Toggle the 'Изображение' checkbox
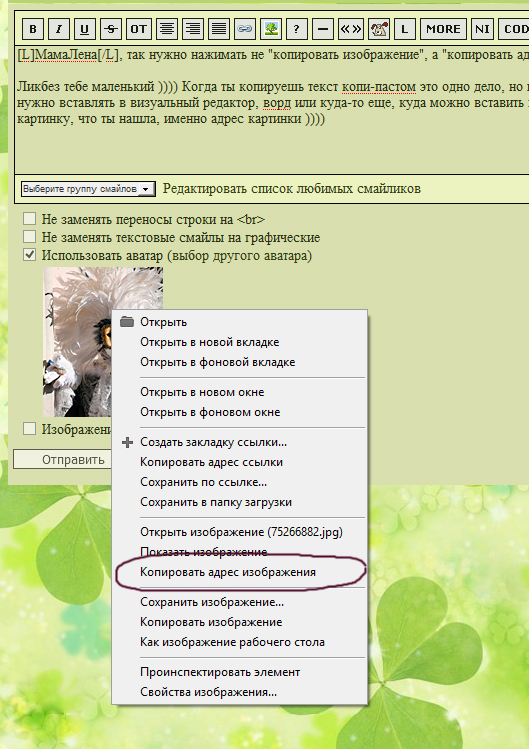The width and height of the screenshot is (529, 749). click(x=30, y=428)
